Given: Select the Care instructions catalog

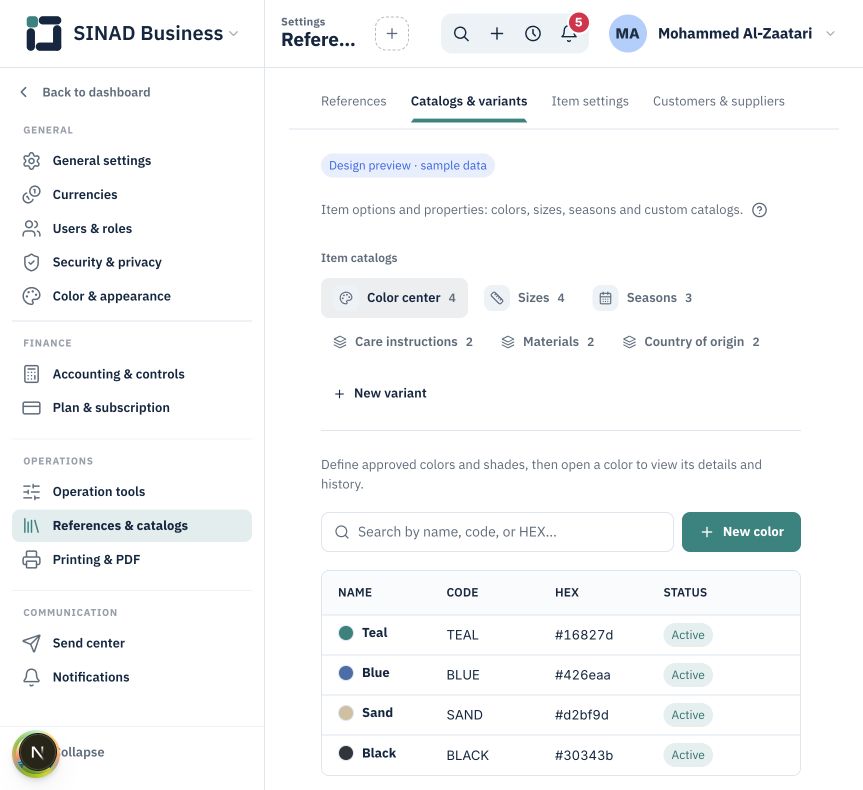Looking at the screenshot, I should point(403,342).
